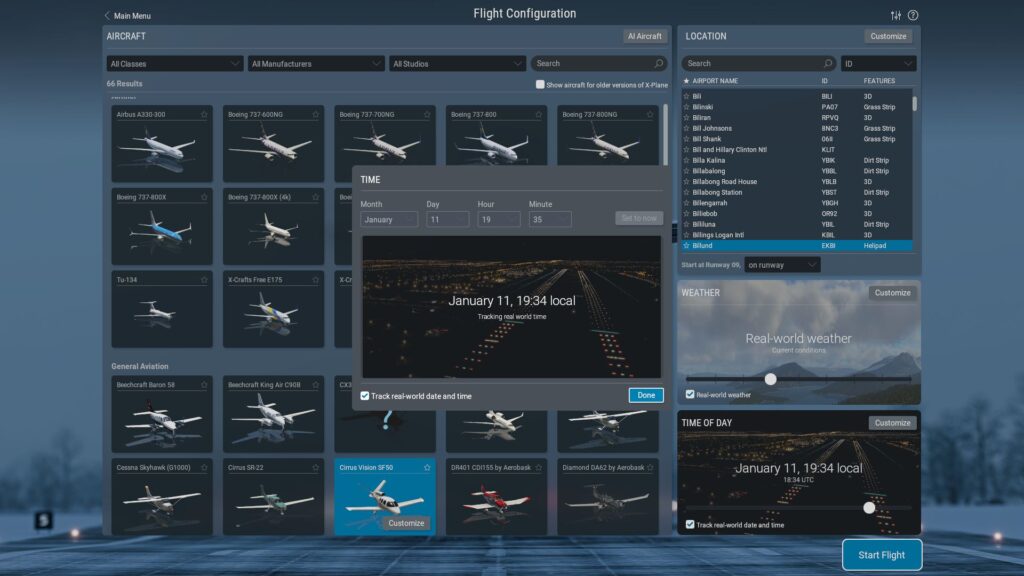The image size is (1024, 576).
Task: Toggle the Real-world weather checkbox
Action: pyautogui.click(x=690, y=394)
